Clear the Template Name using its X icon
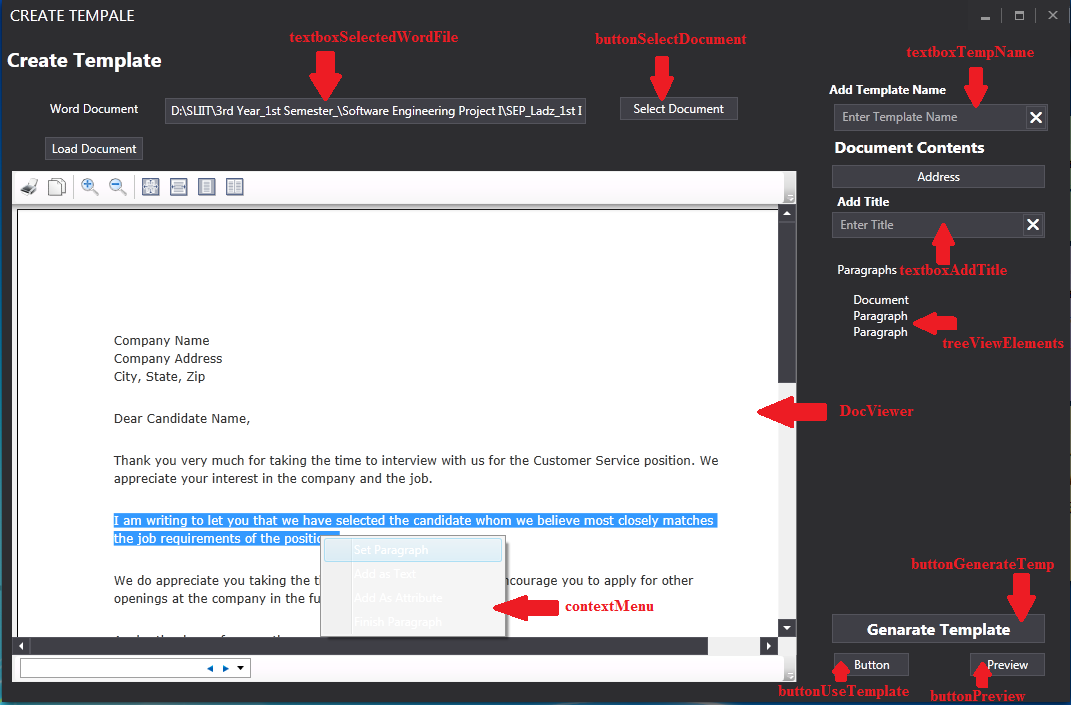Screen dimensions: 1071x705 [x=1033, y=117]
